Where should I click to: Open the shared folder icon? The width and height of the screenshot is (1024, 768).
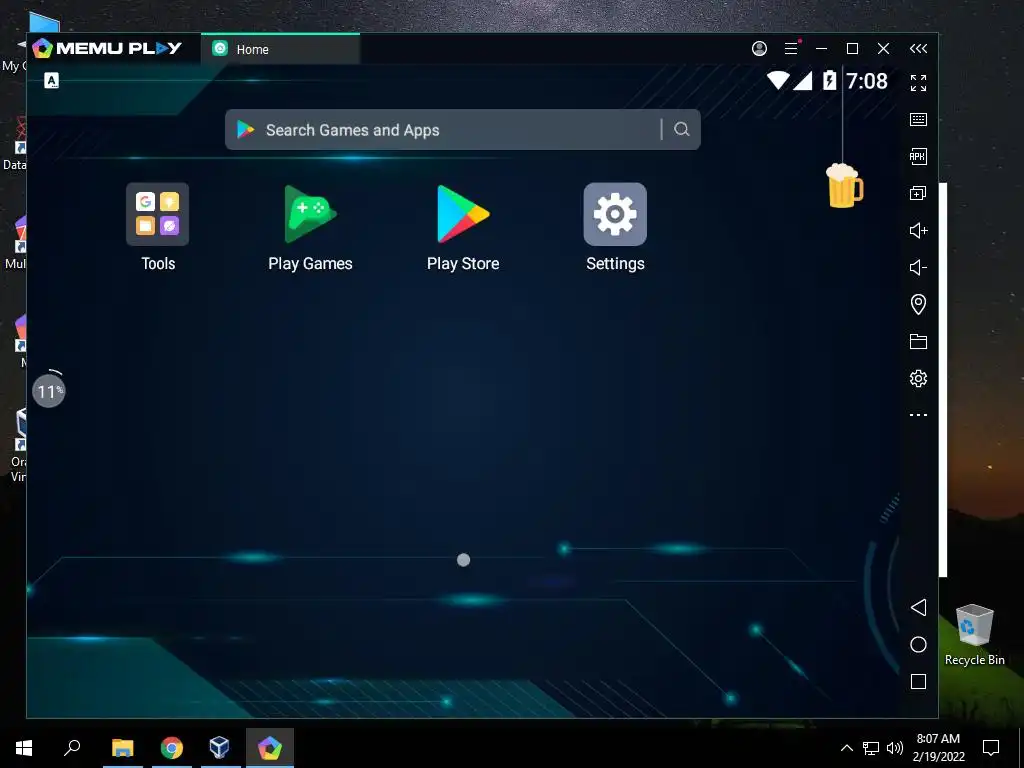point(918,342)
